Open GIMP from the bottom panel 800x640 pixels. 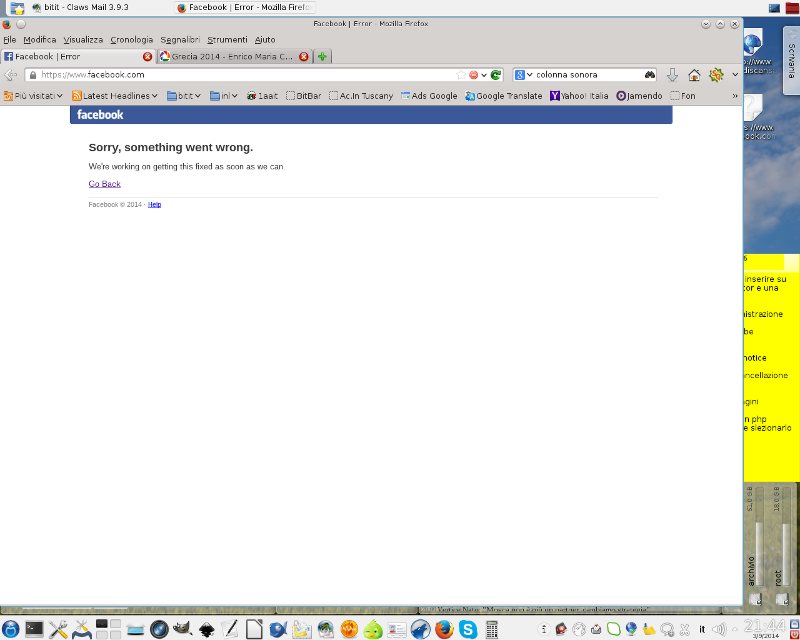[182, 629]
